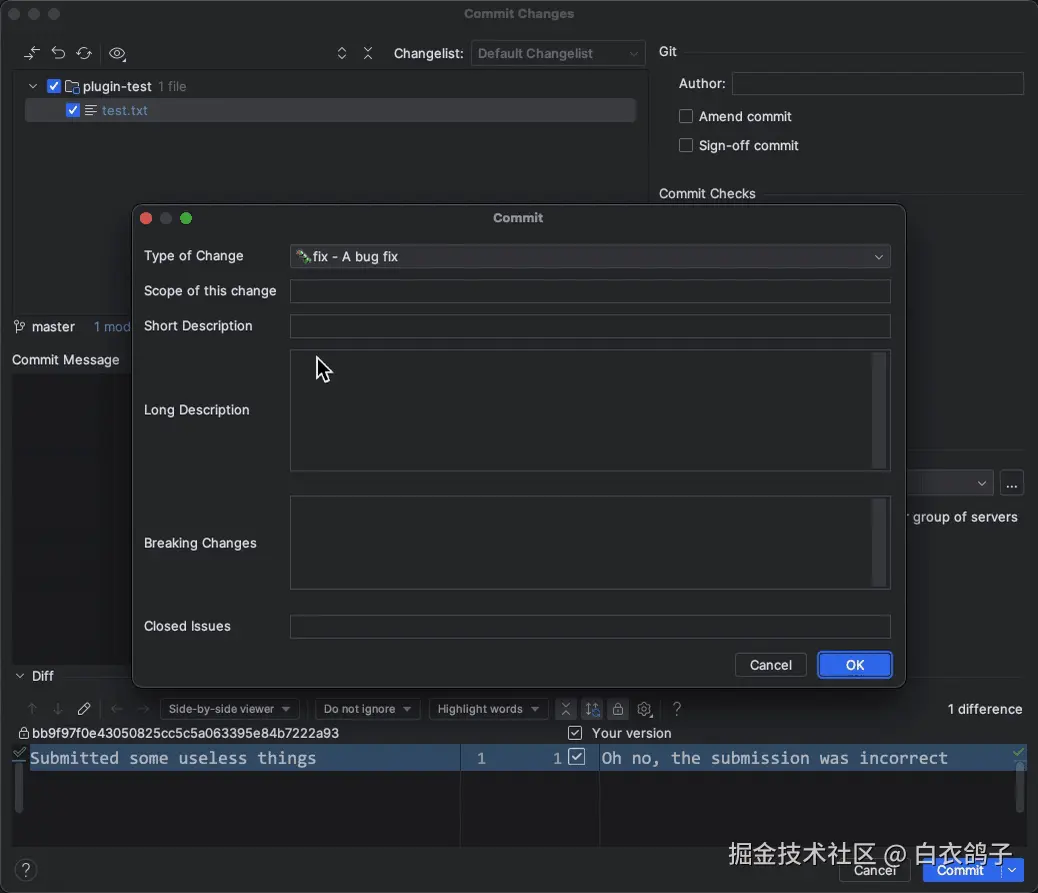Collapse the Diff section
Viewport: 1038px width, 893px height.
coord(20,676)
